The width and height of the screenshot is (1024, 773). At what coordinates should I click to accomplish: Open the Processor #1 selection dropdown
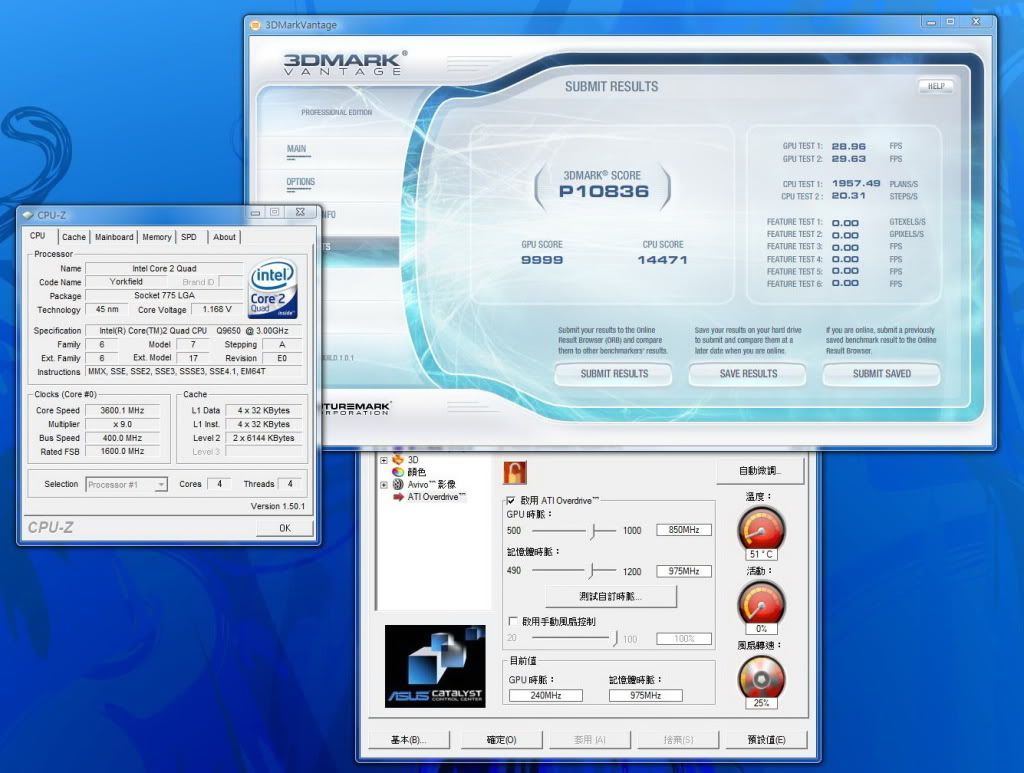tap(161, 484)
